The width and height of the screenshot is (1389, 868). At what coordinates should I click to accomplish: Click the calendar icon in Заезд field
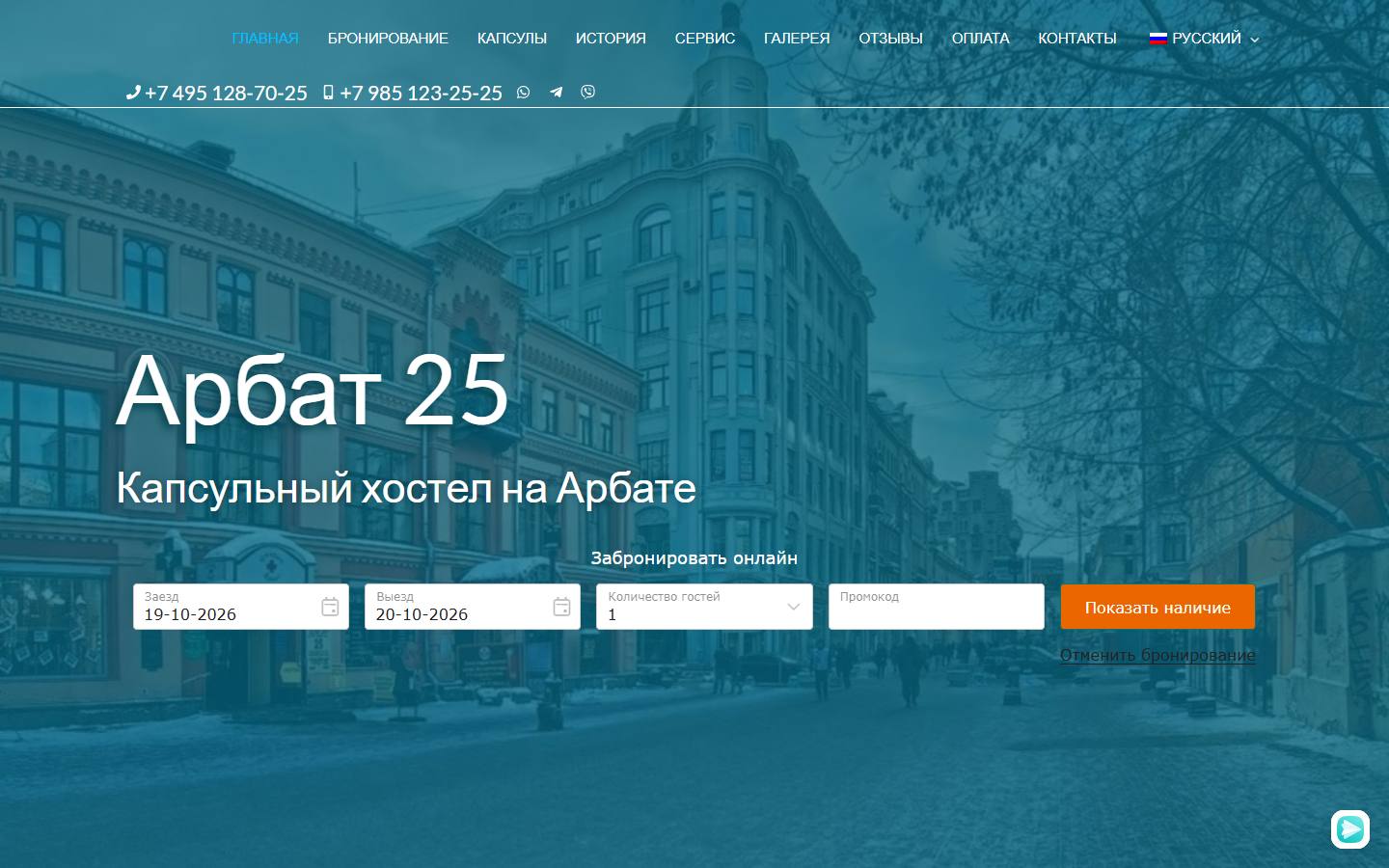coord(330,607)
